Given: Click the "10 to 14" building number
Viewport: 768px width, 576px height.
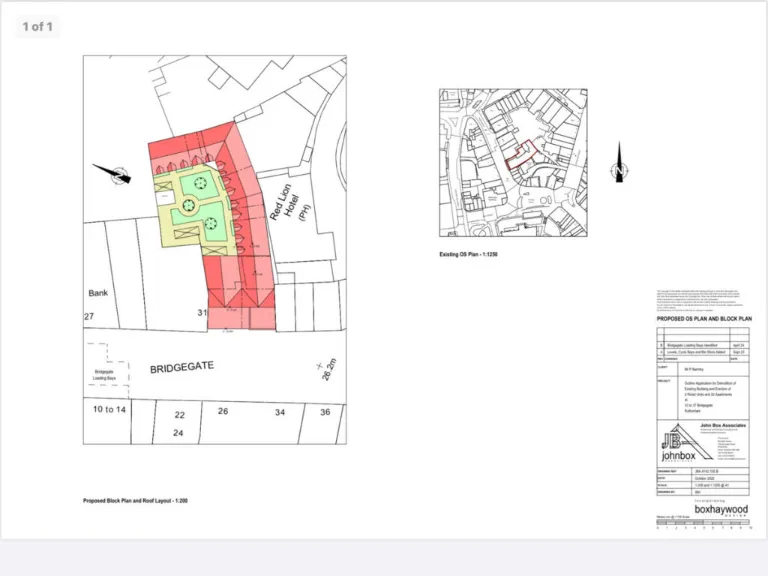Looking at the screenshot, I should pyautogui.click(x=110, y=410).
